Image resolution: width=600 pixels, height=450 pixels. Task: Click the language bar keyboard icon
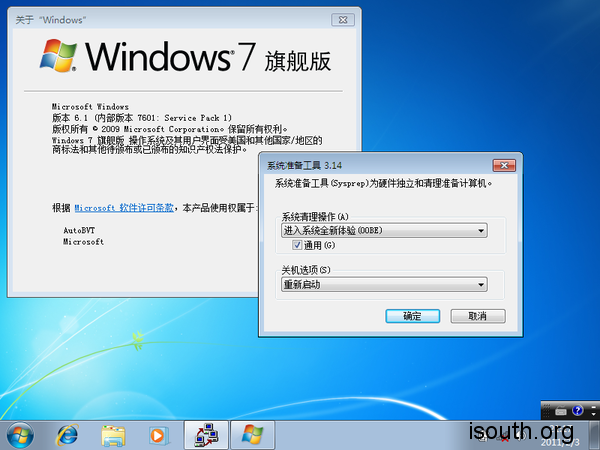pyautogui.click(x=560, y=410)
